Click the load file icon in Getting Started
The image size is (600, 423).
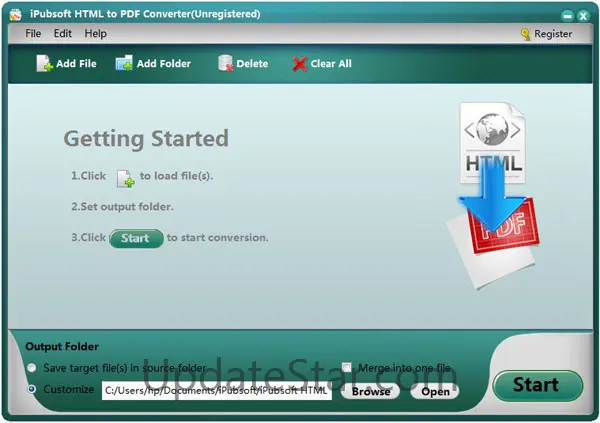click(x=126, y=178)
